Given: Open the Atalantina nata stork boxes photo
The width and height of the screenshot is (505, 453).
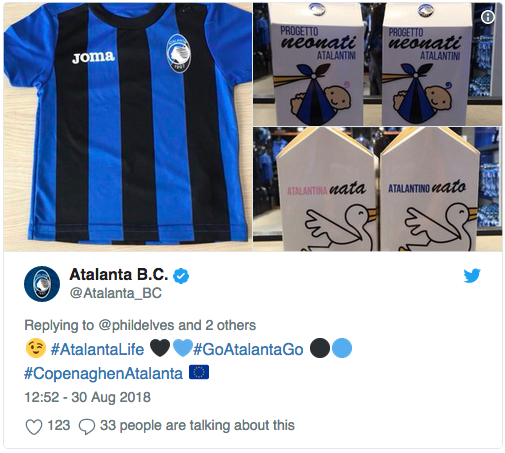Looking at the screenshot, I should [x=377, y=189].
